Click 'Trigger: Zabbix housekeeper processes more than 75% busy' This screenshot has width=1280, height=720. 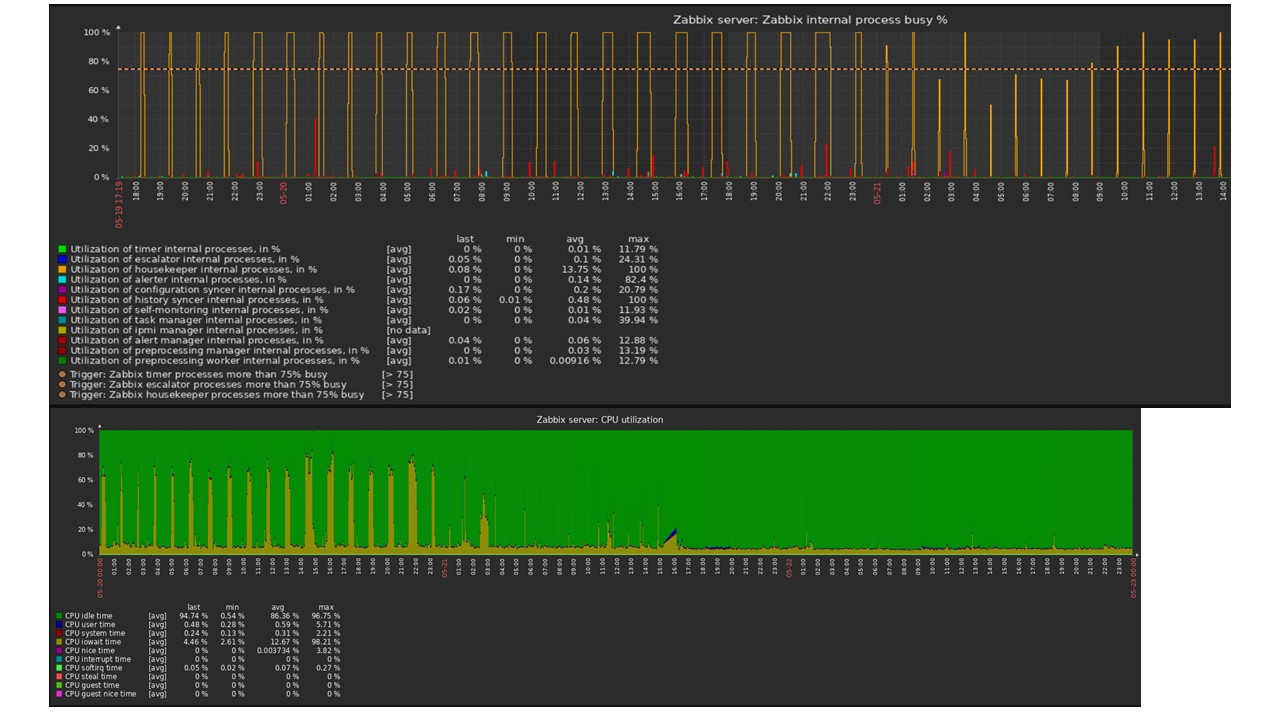(217, 394)
